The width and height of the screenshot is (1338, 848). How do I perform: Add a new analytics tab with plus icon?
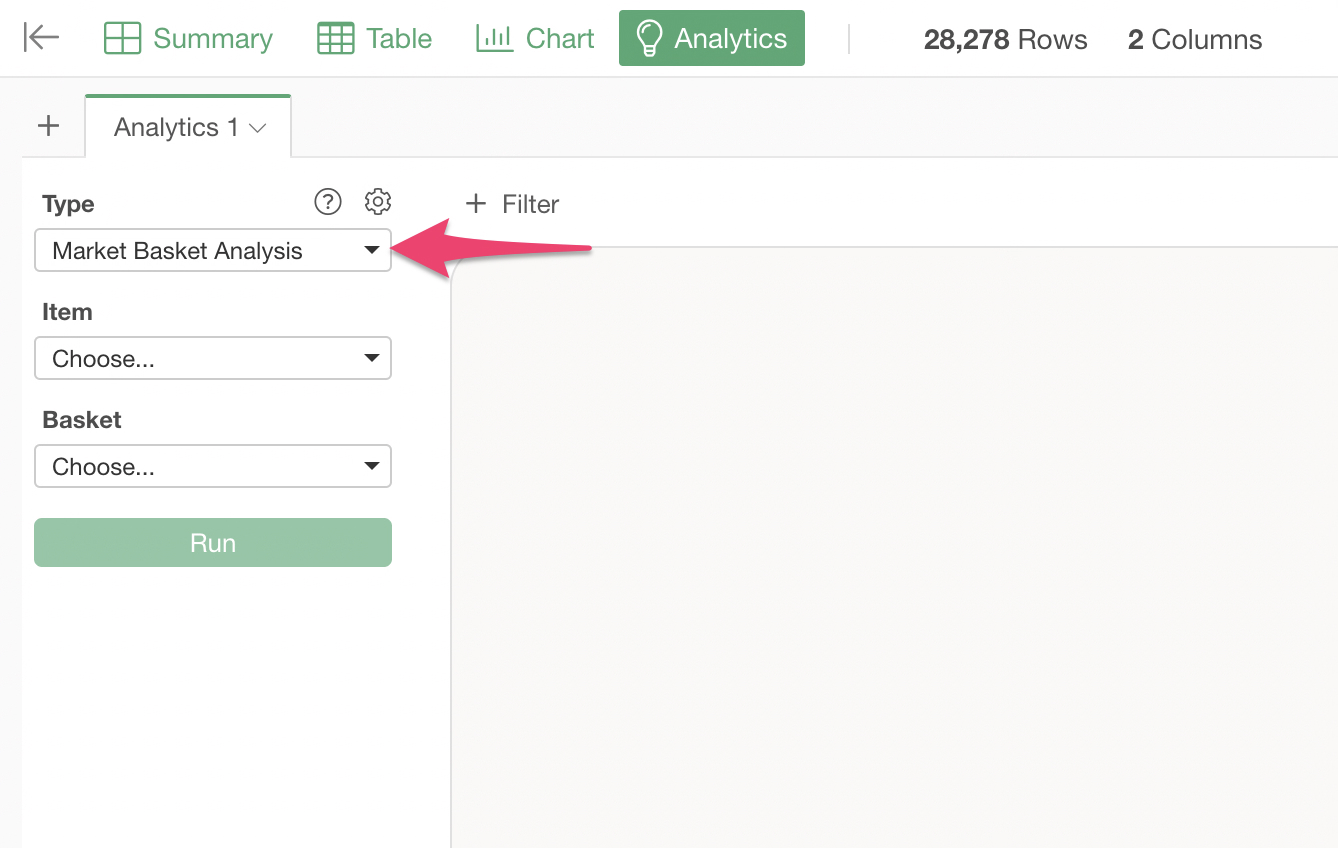[x=48, y=126]
